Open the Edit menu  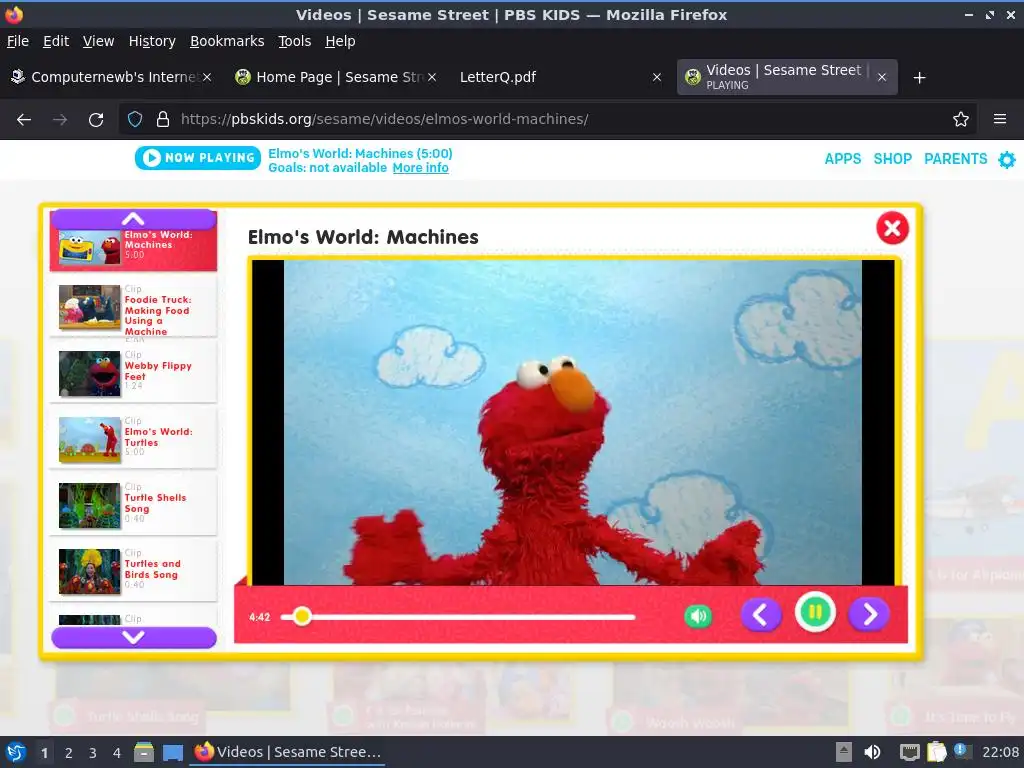[x=56, y=41]
